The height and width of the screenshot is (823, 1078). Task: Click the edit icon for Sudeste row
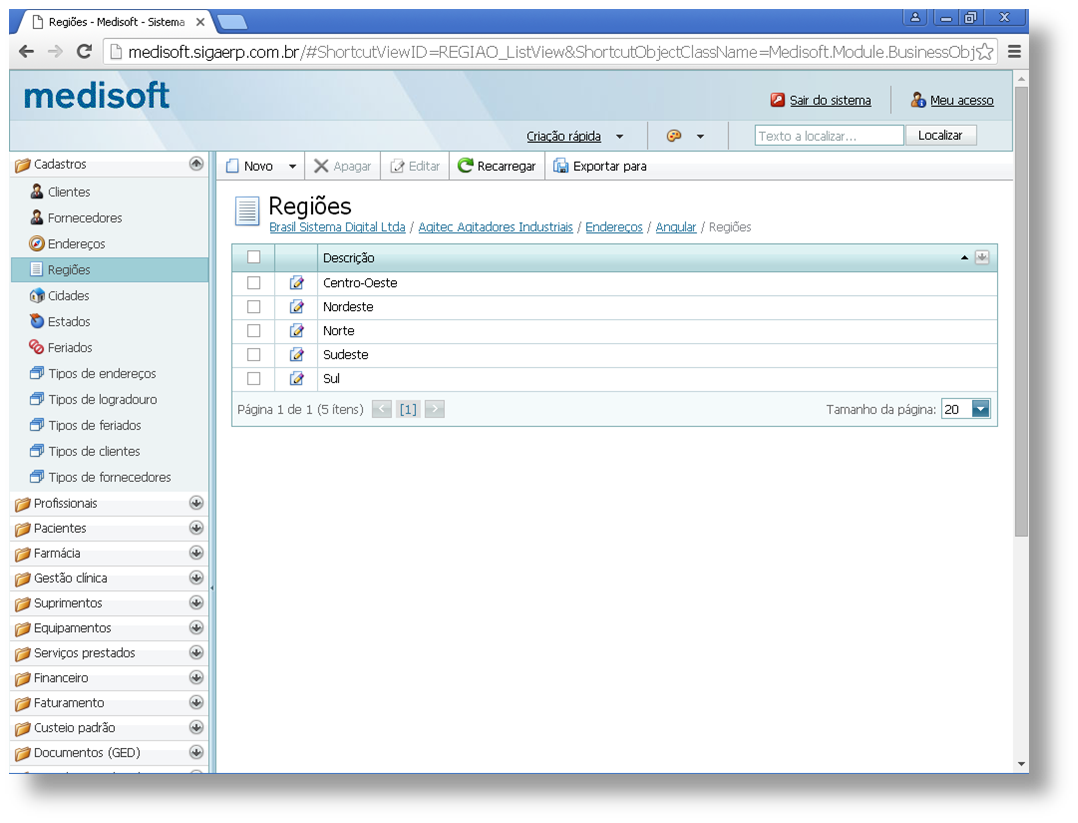click(296, 355)
